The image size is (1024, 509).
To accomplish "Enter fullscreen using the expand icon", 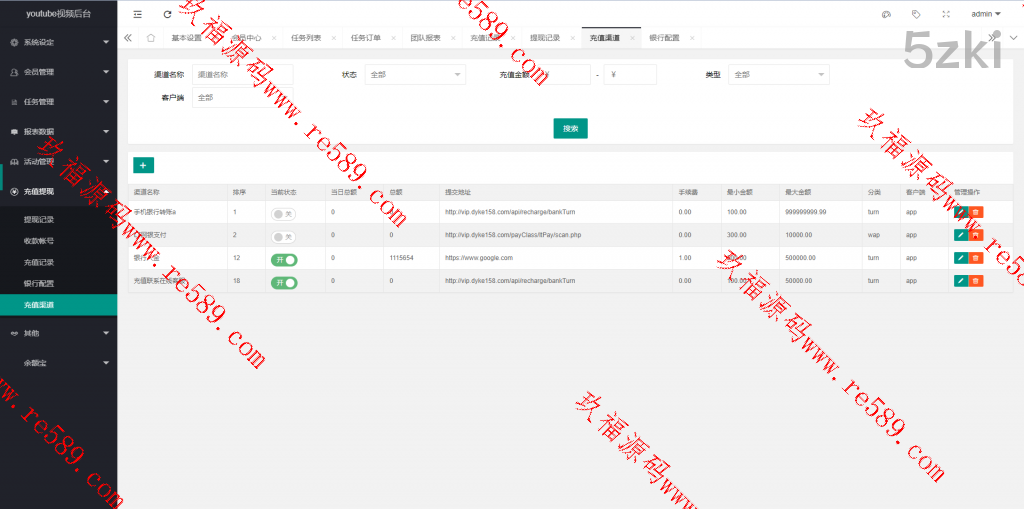I will tap(946, 14).
